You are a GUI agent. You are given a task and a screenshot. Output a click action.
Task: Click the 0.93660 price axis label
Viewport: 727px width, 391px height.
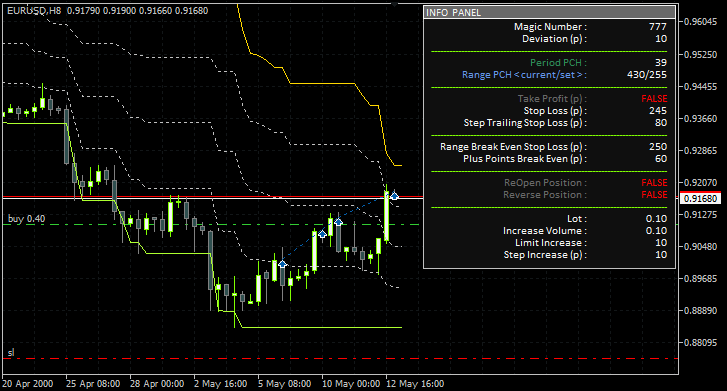701,119
